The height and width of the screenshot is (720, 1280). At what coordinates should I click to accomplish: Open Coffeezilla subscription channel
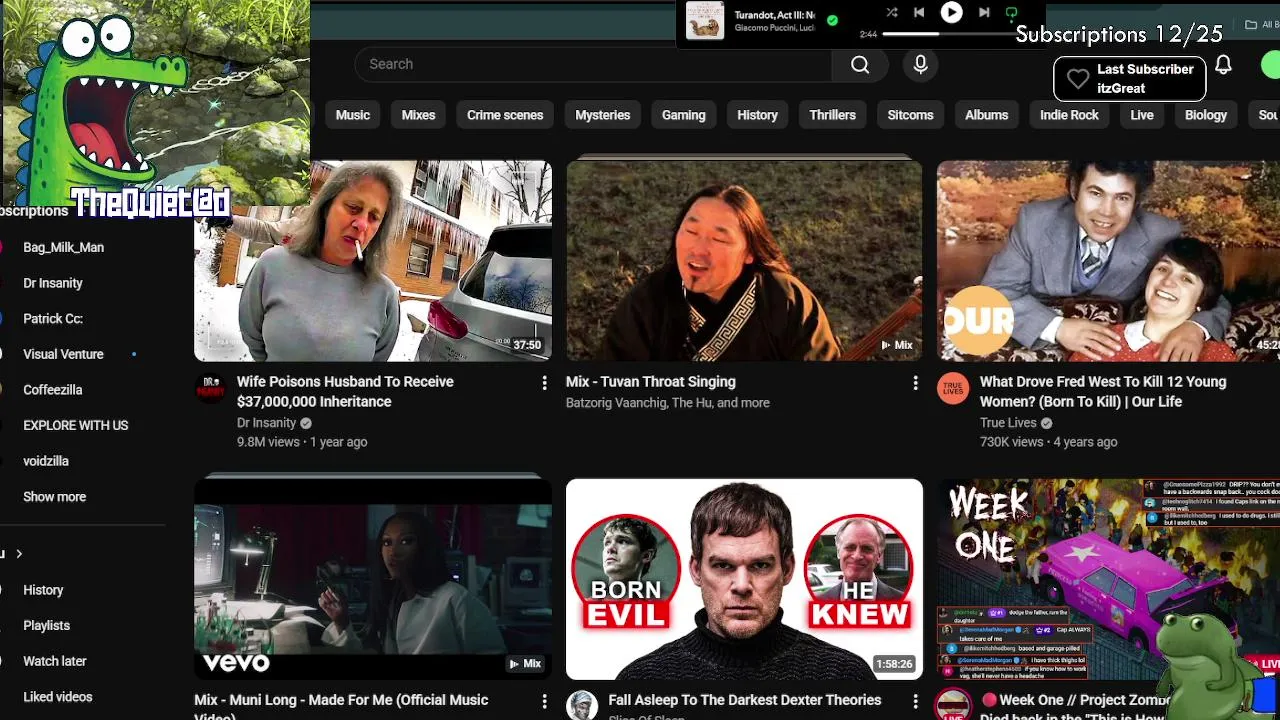coord(53,390)
